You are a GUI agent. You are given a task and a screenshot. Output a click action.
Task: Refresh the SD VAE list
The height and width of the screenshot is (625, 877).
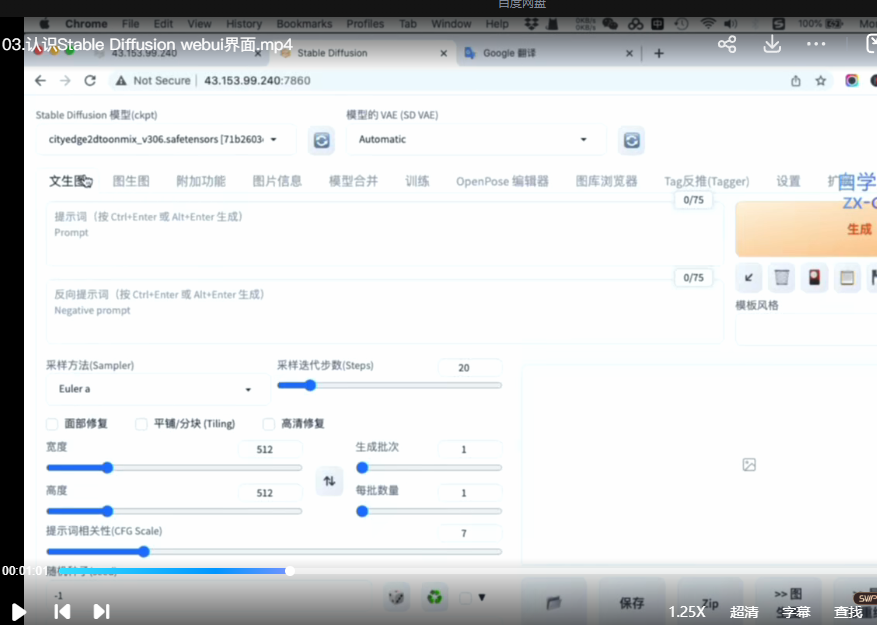pos(631,140)
